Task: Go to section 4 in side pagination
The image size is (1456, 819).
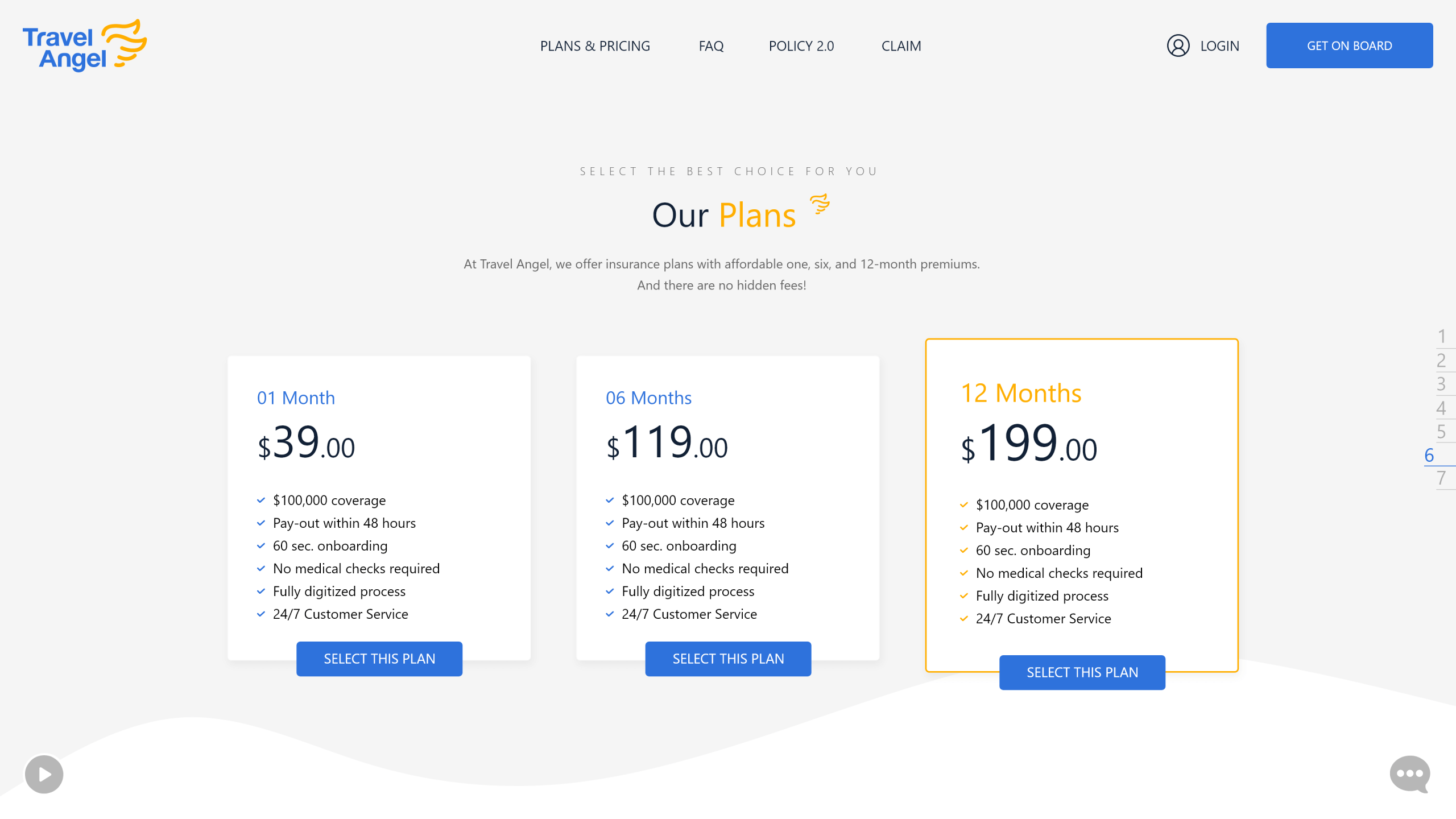Action: 1441,407
